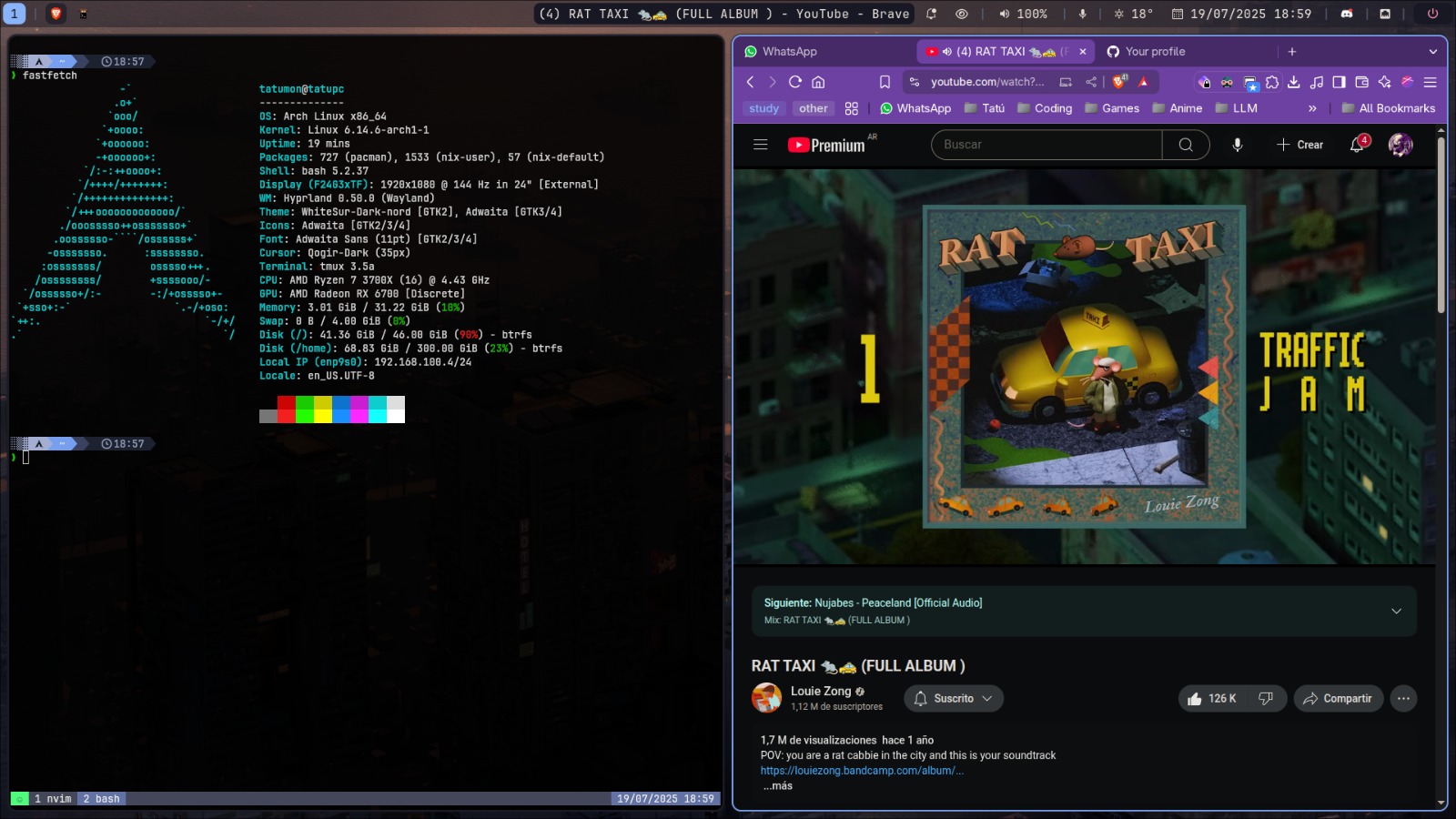1456x819 pixels.
Task: Open the YouTube account avatar menu
Action: click(1400, 145)
